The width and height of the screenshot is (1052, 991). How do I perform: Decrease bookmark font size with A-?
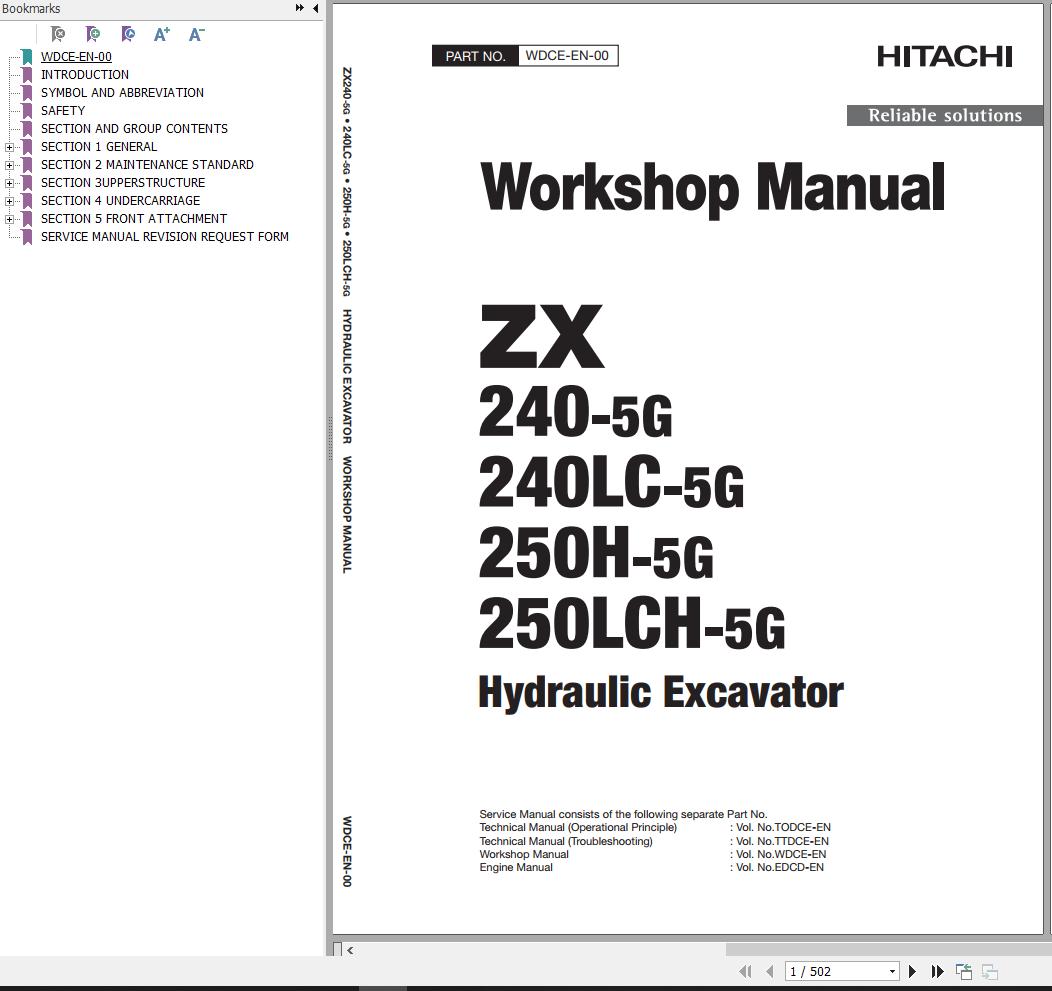pos(196,34)
